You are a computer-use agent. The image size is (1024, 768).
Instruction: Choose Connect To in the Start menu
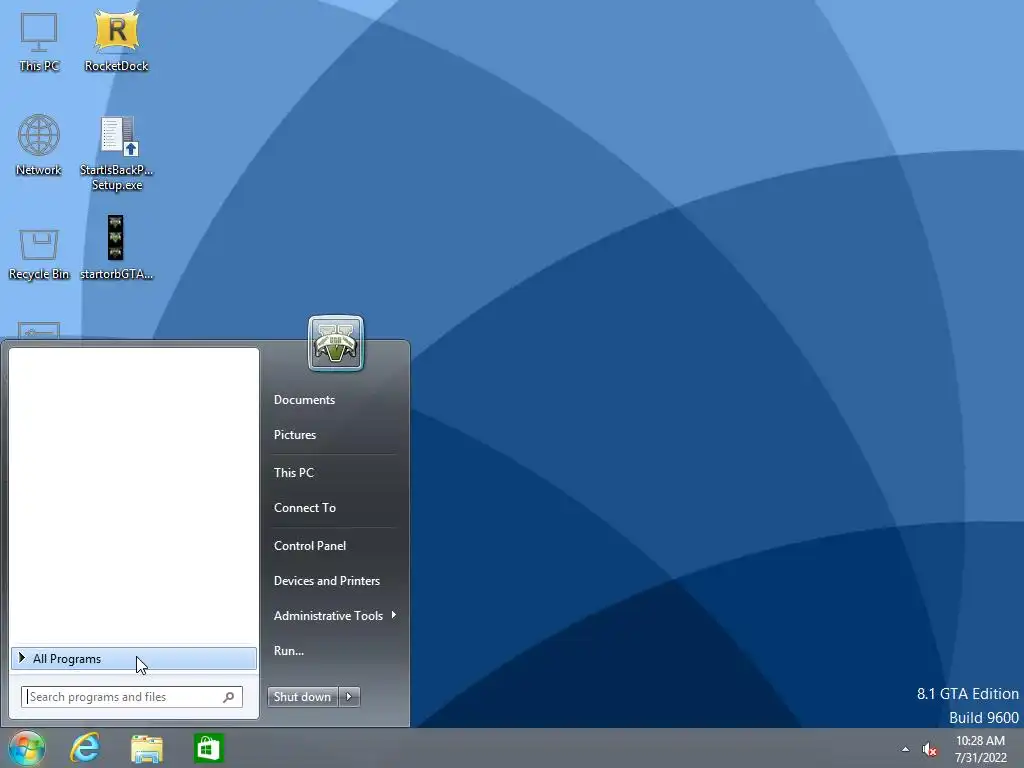tap(305, 508)
